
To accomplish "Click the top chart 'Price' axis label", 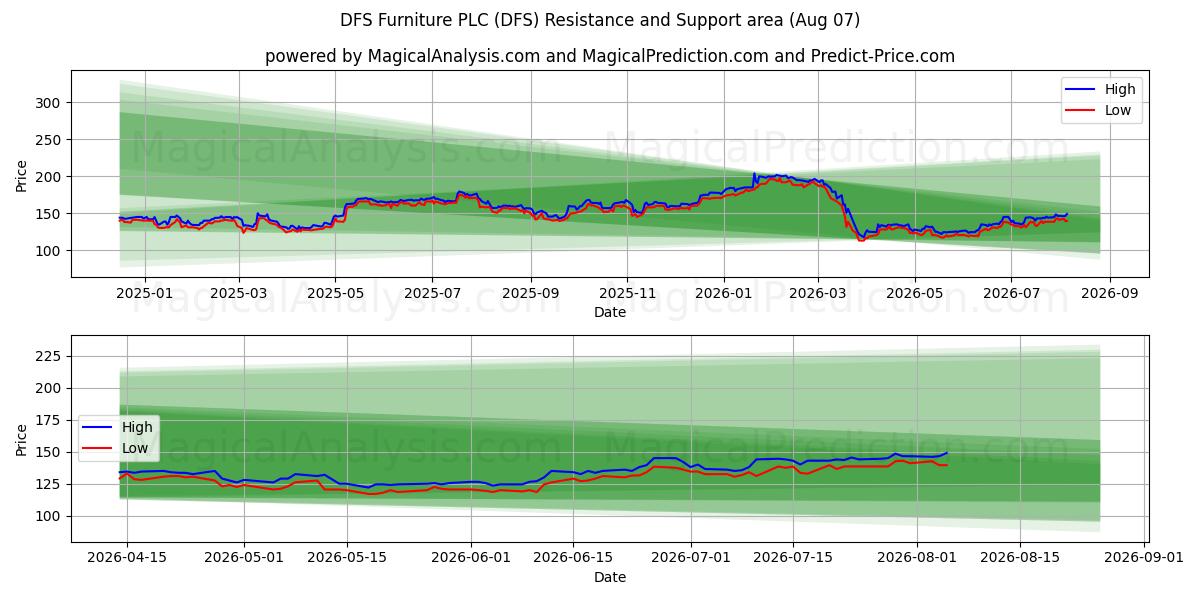I will pyautogui.click(x=22, y=176).
